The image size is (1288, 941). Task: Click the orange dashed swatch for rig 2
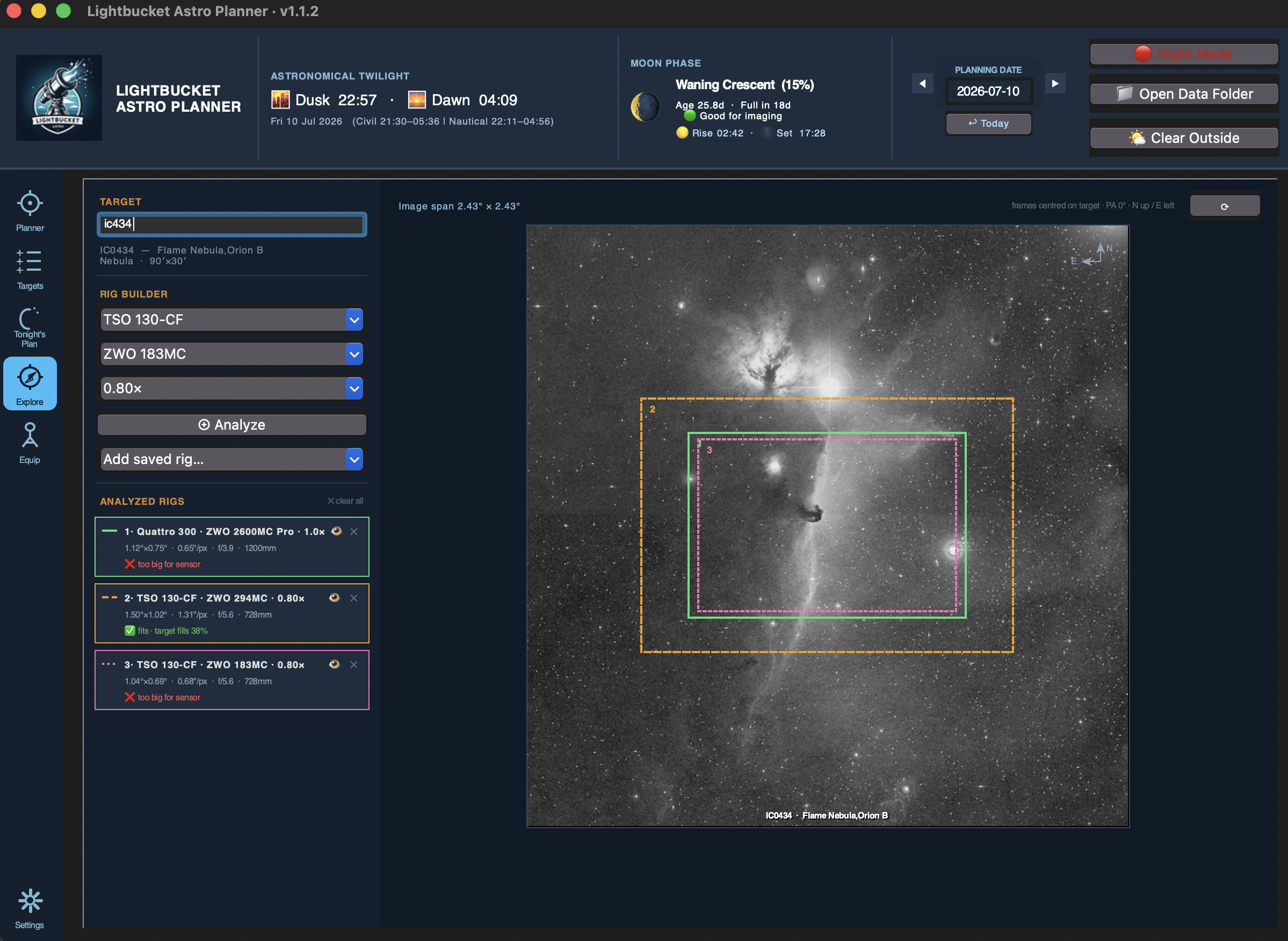click(110, 597)
